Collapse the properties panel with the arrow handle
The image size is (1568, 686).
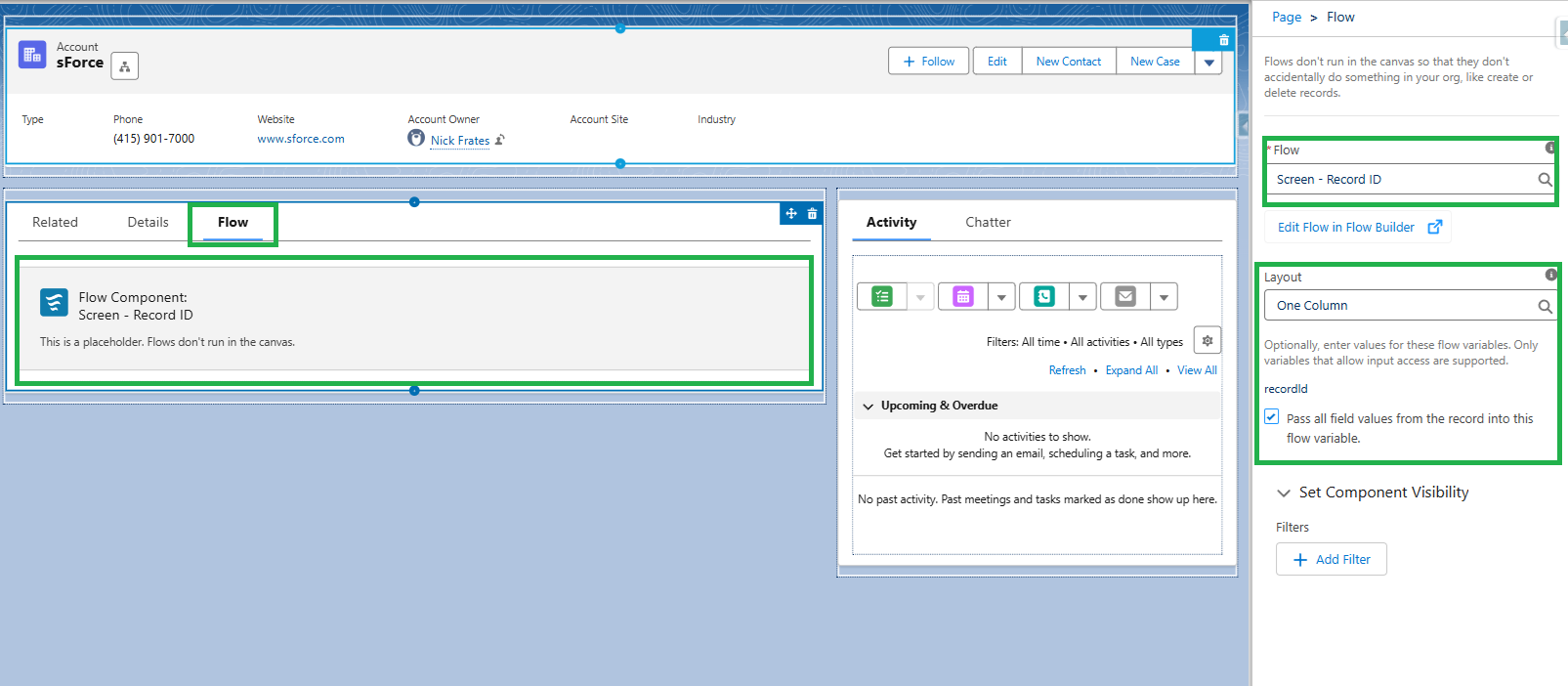tap(1244, 125)
